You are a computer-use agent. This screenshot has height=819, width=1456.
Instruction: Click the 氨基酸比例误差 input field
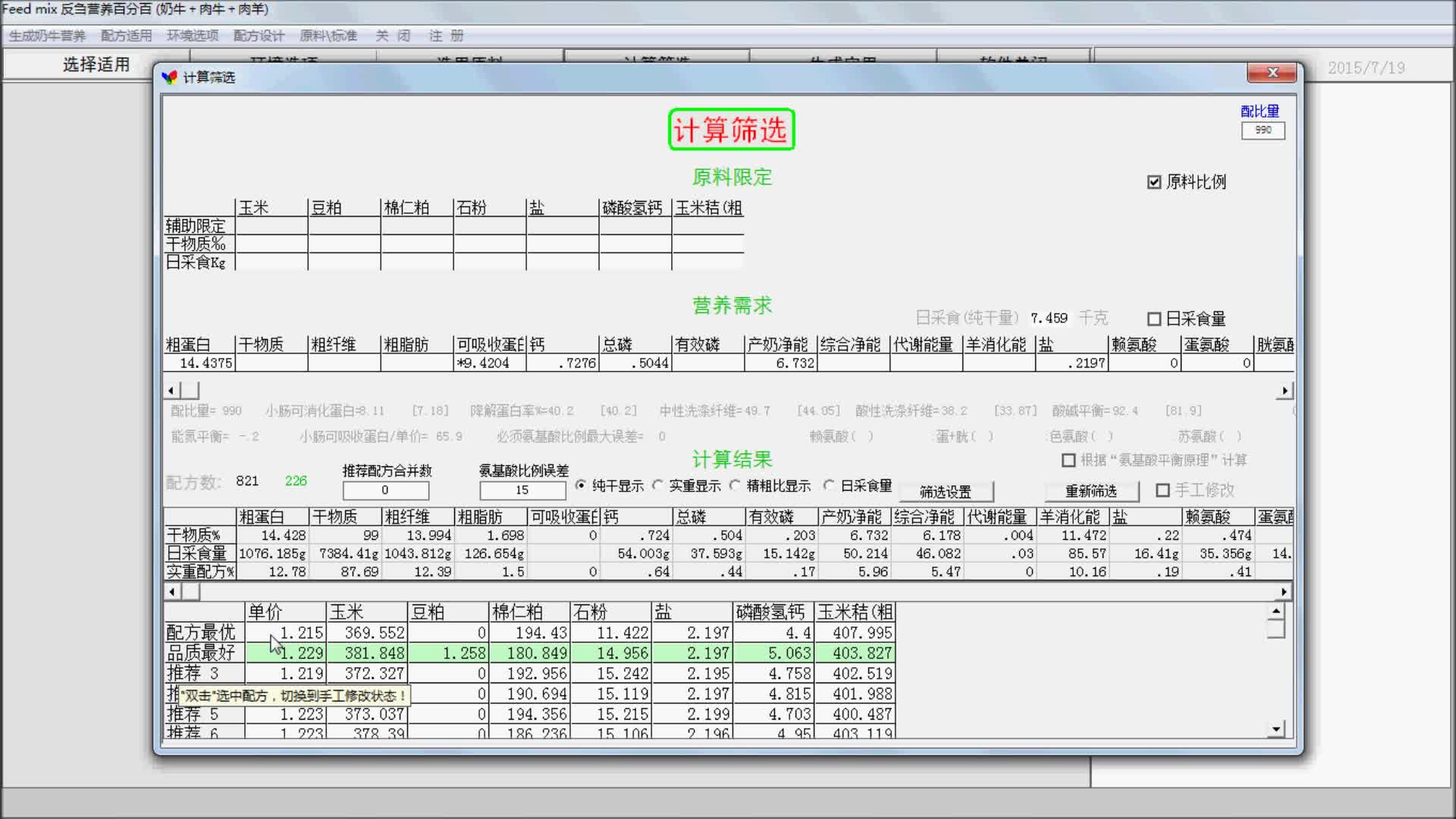pyautogui.click(x=522, y=491)
